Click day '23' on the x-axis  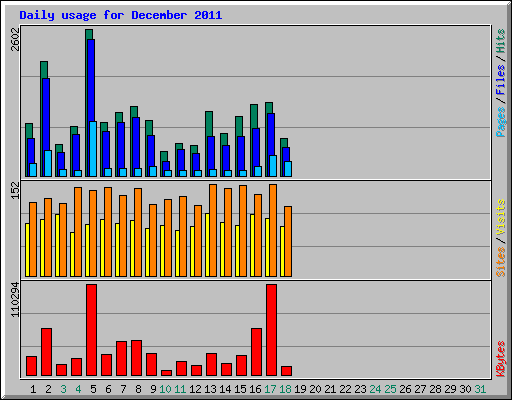(x=360, y=389)
